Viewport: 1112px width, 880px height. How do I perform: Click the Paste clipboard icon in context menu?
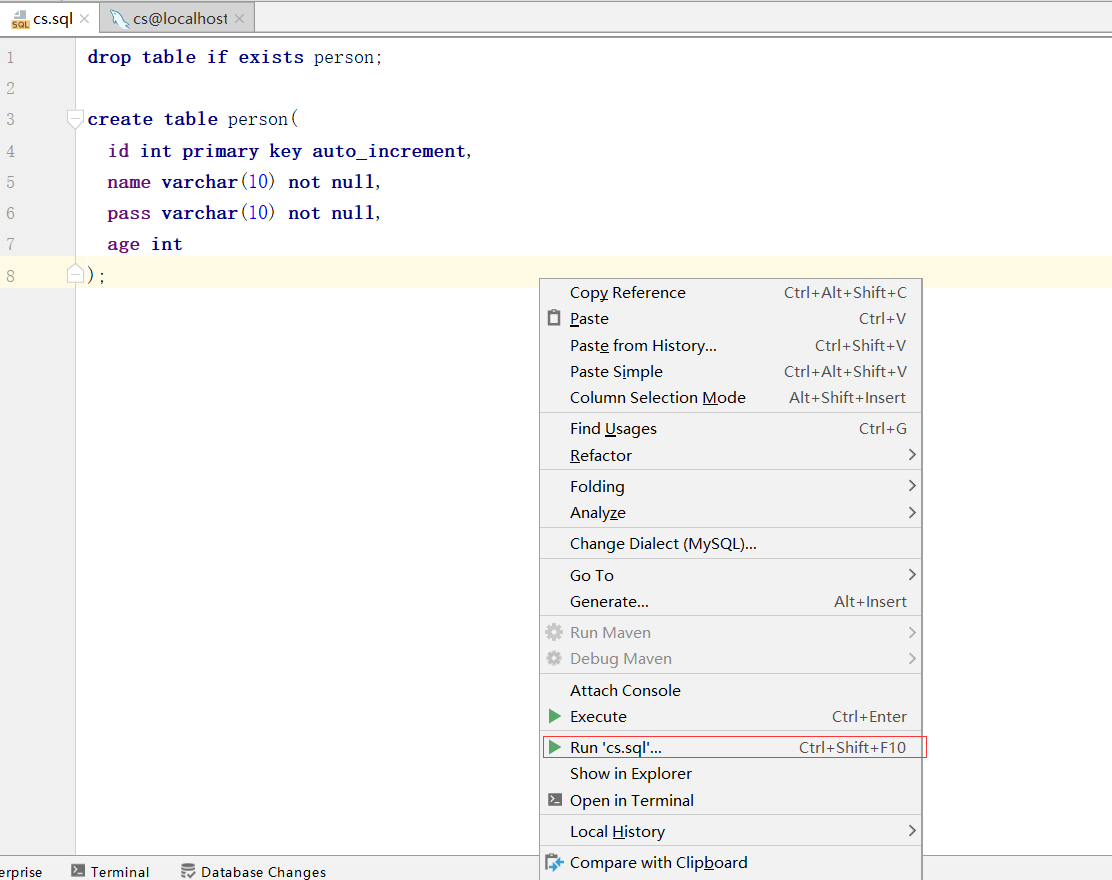click(554, 318)
